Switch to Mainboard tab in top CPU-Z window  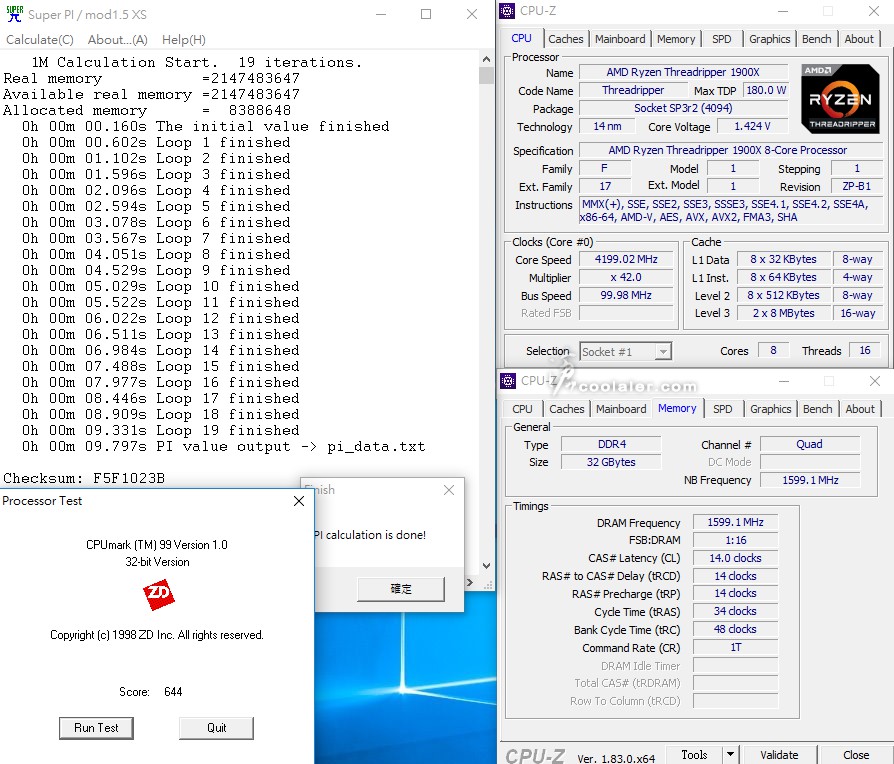click(x=620, y=39)
